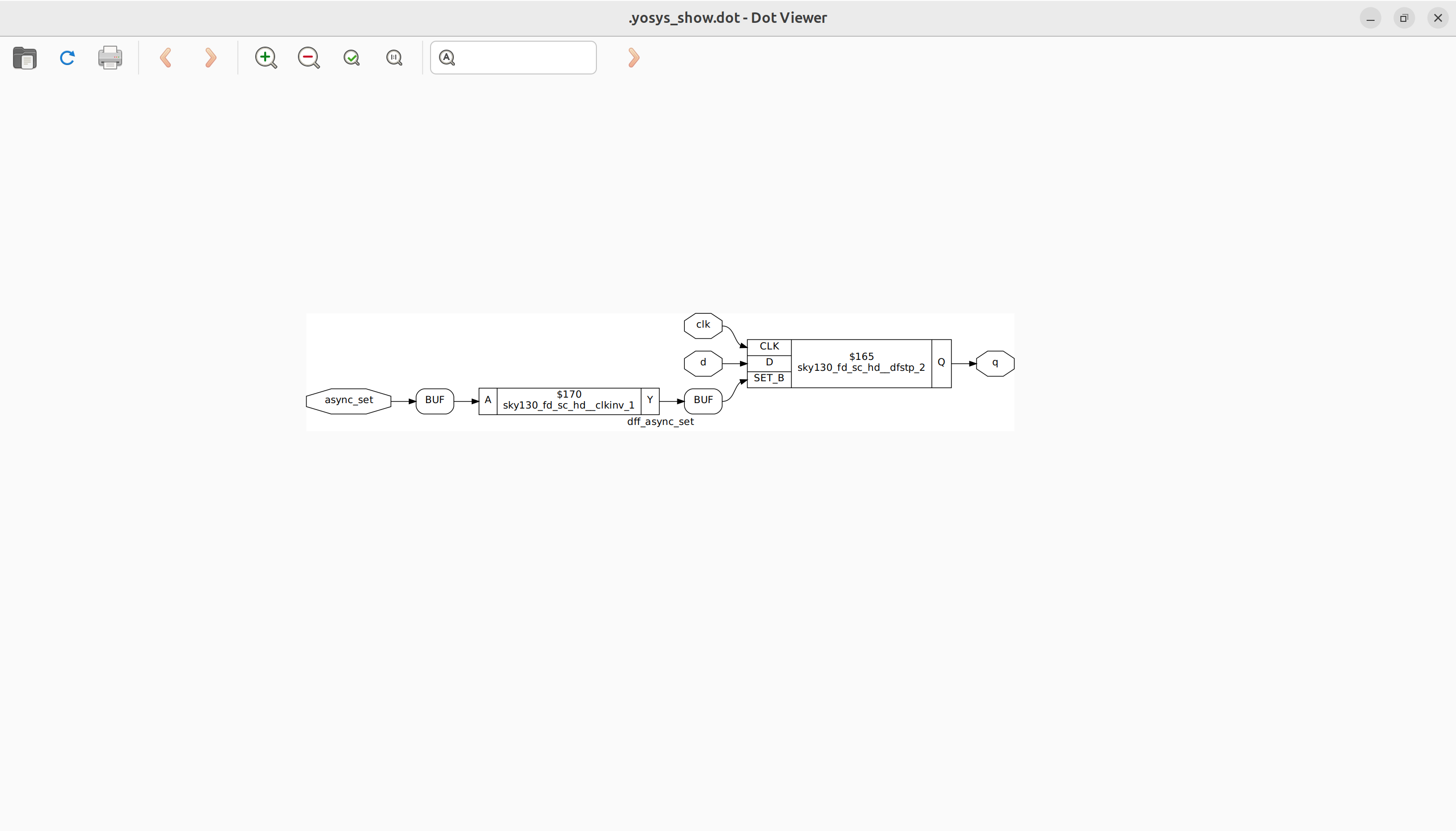Screen dimensions: 1456x831
Task: Select the d input octagon node
Action: pyautogui.click(x=703, y=363)
